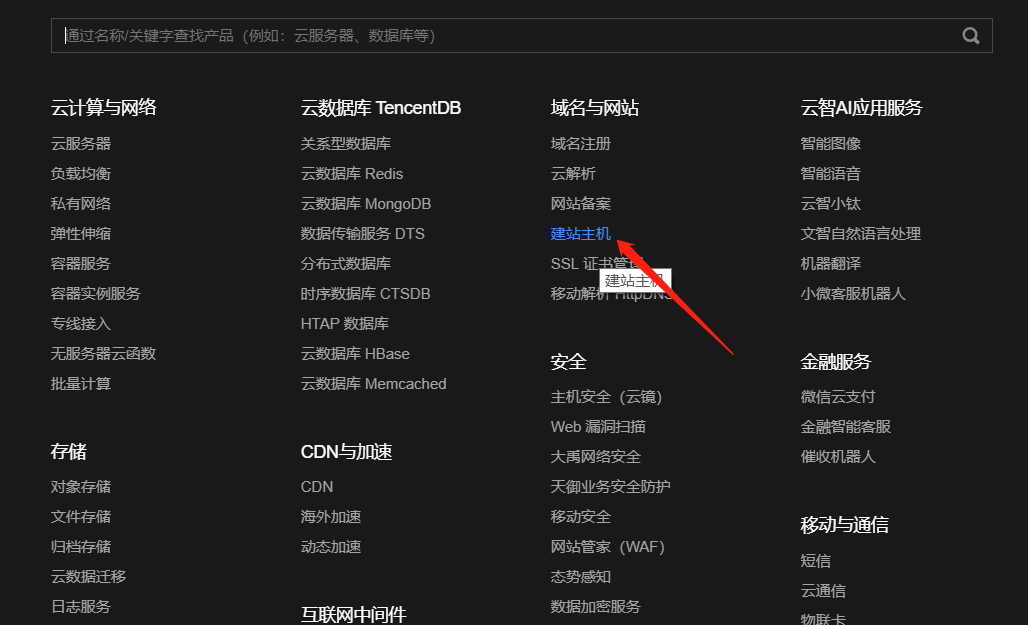This screenshot has height=625, width=1028.
Task: Open 云智小钛 link
Action: [830, 204]
